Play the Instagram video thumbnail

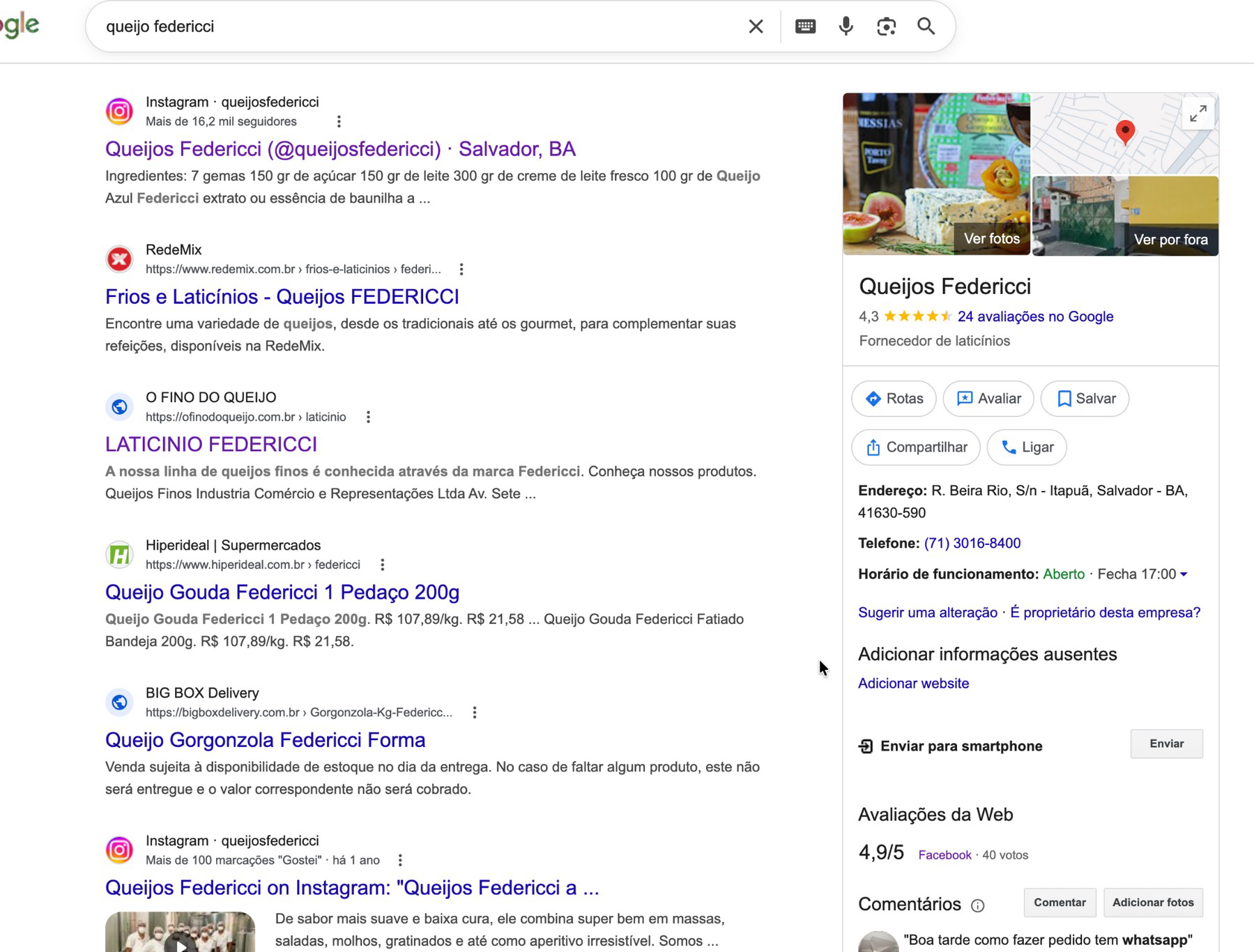pyautogui.click(x=180, y=932)
